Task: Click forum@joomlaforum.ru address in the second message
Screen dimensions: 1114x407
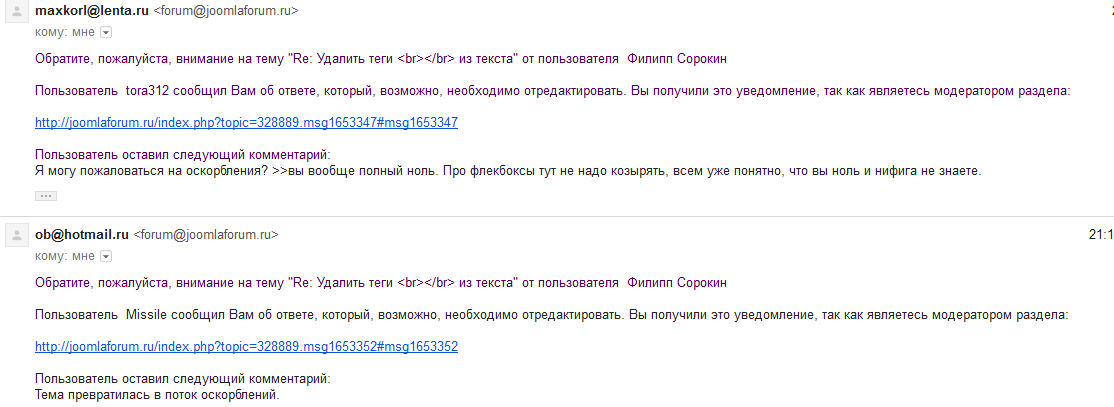Action: click(x=206, y=235)
